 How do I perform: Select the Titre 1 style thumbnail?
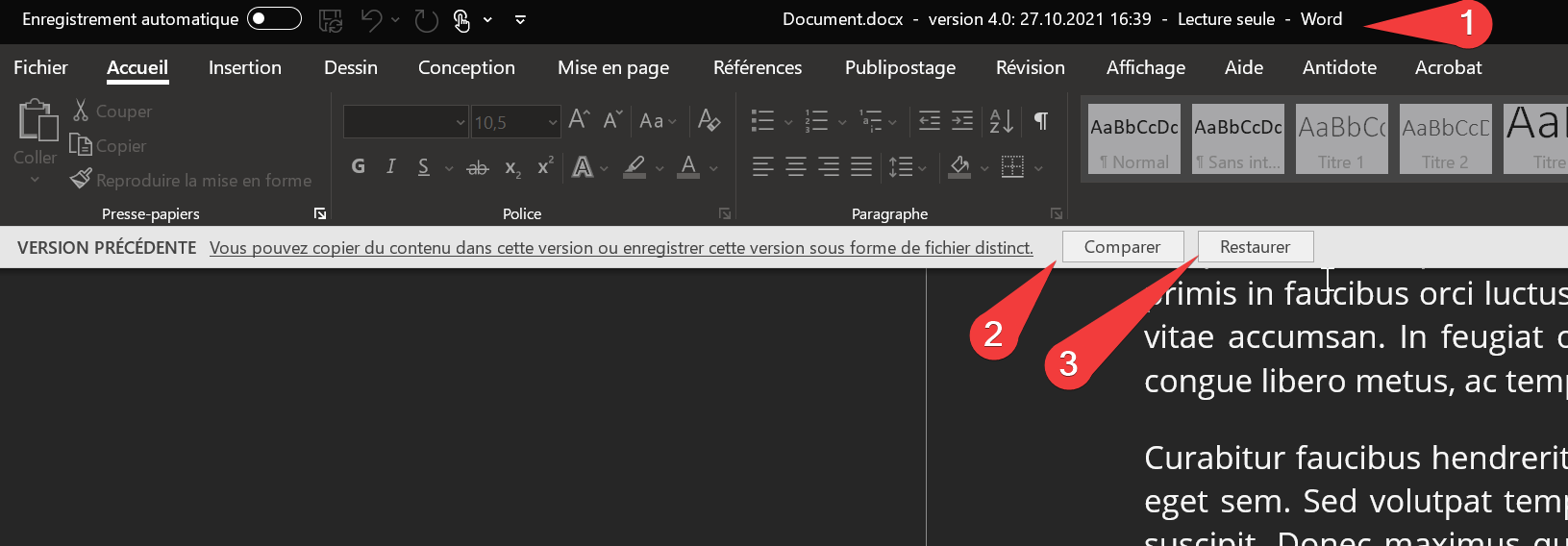[x=1341, y=138]
